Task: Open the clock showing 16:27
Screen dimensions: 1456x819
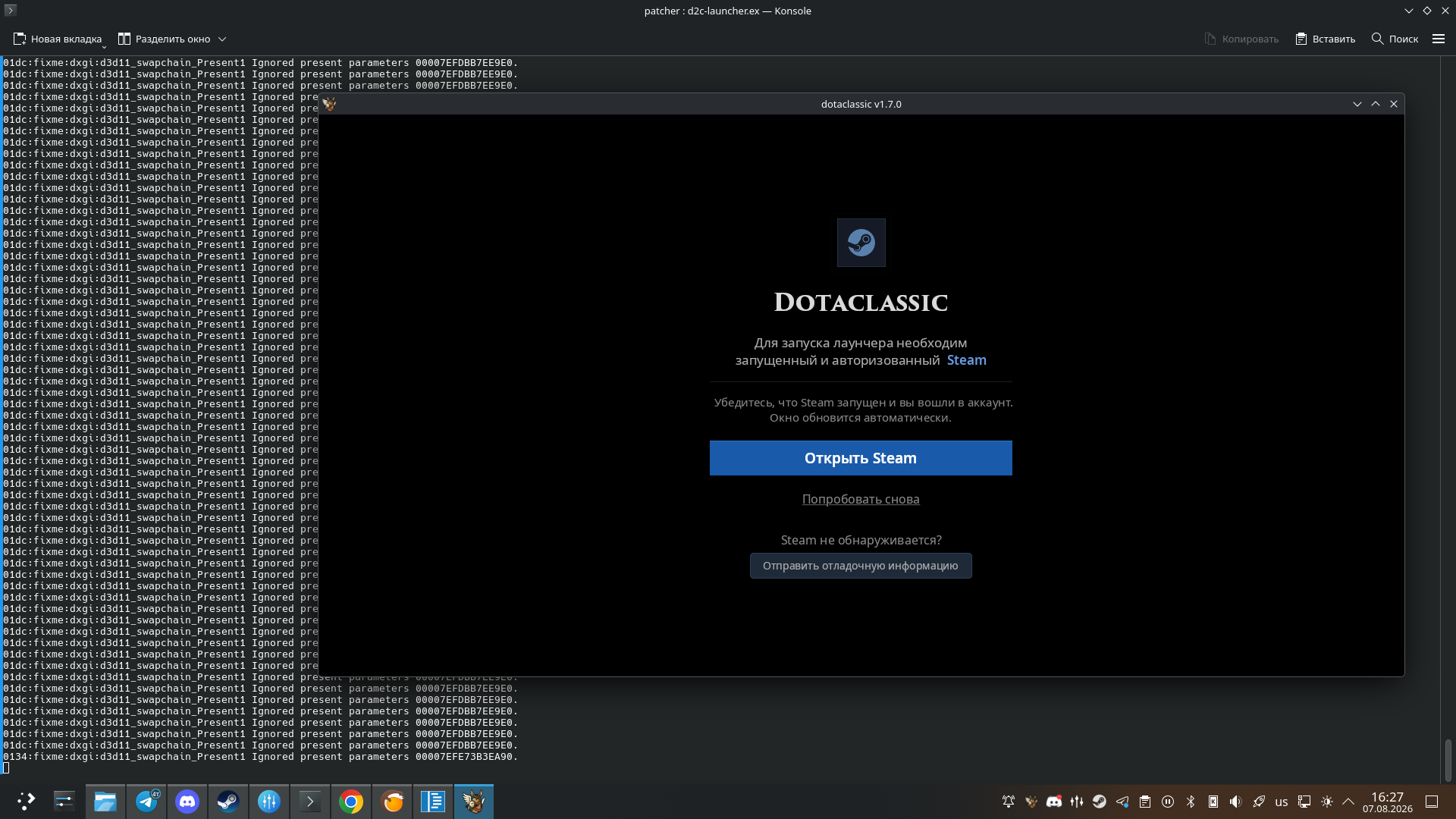Action: [1388, 802]
